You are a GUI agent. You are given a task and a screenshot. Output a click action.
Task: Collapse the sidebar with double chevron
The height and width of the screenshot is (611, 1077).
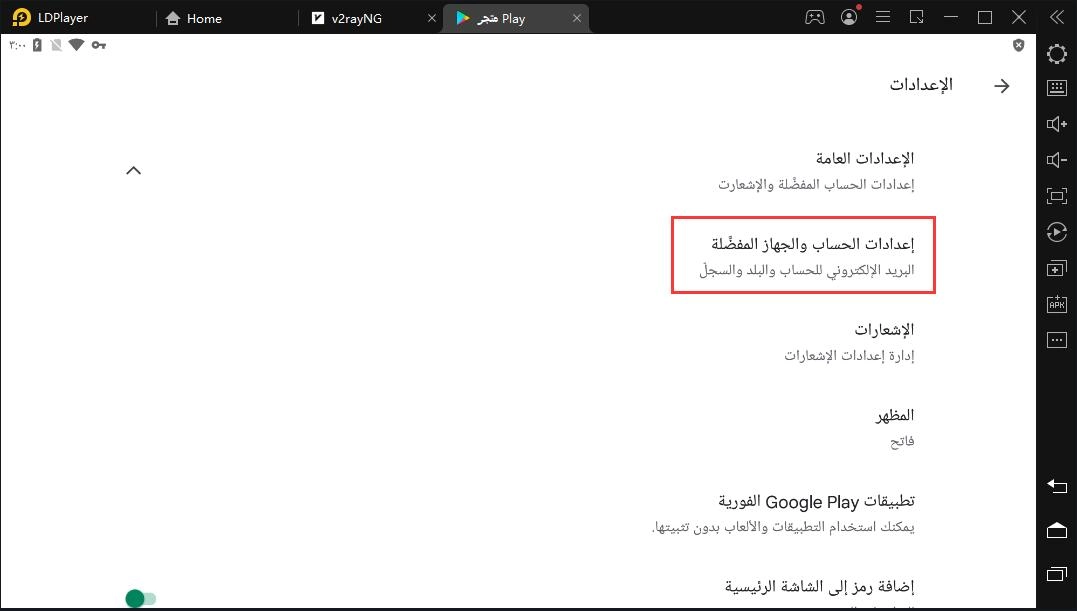pos(1056,17)
